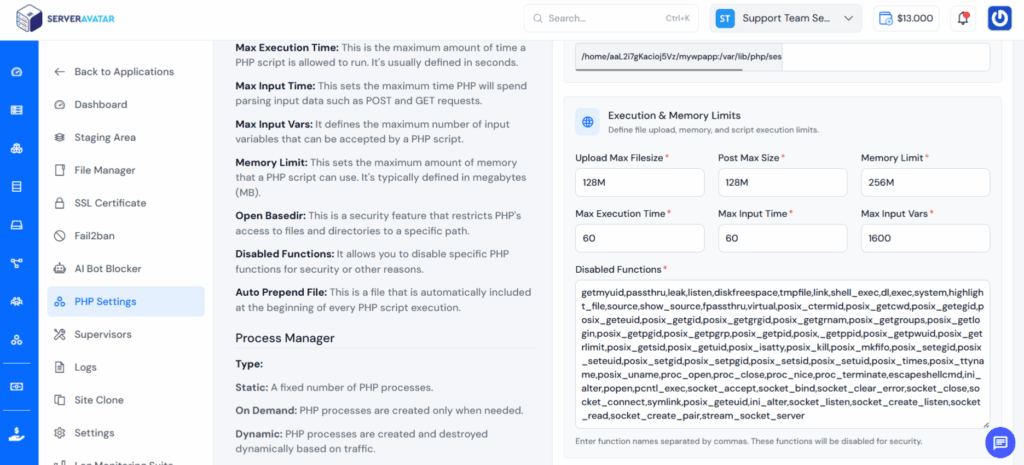Click the Process Manager heading
1024x465 pixels.
[x=285, y=338]
